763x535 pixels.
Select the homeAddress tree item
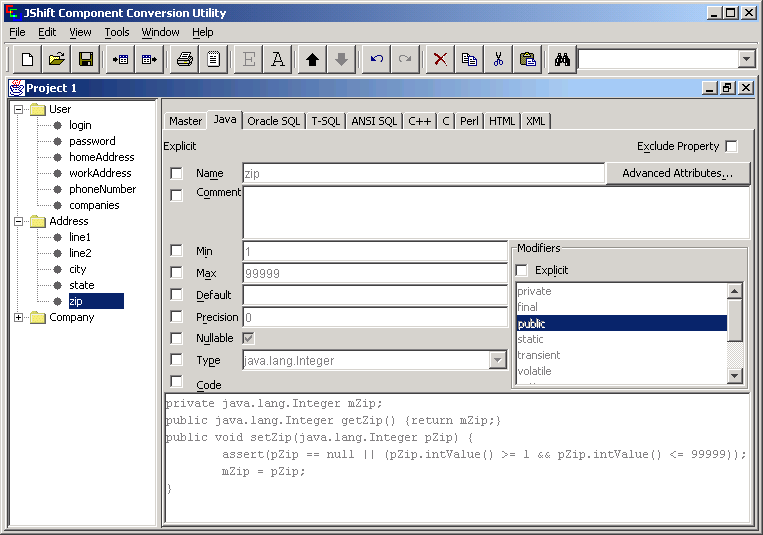click(102, 157)
